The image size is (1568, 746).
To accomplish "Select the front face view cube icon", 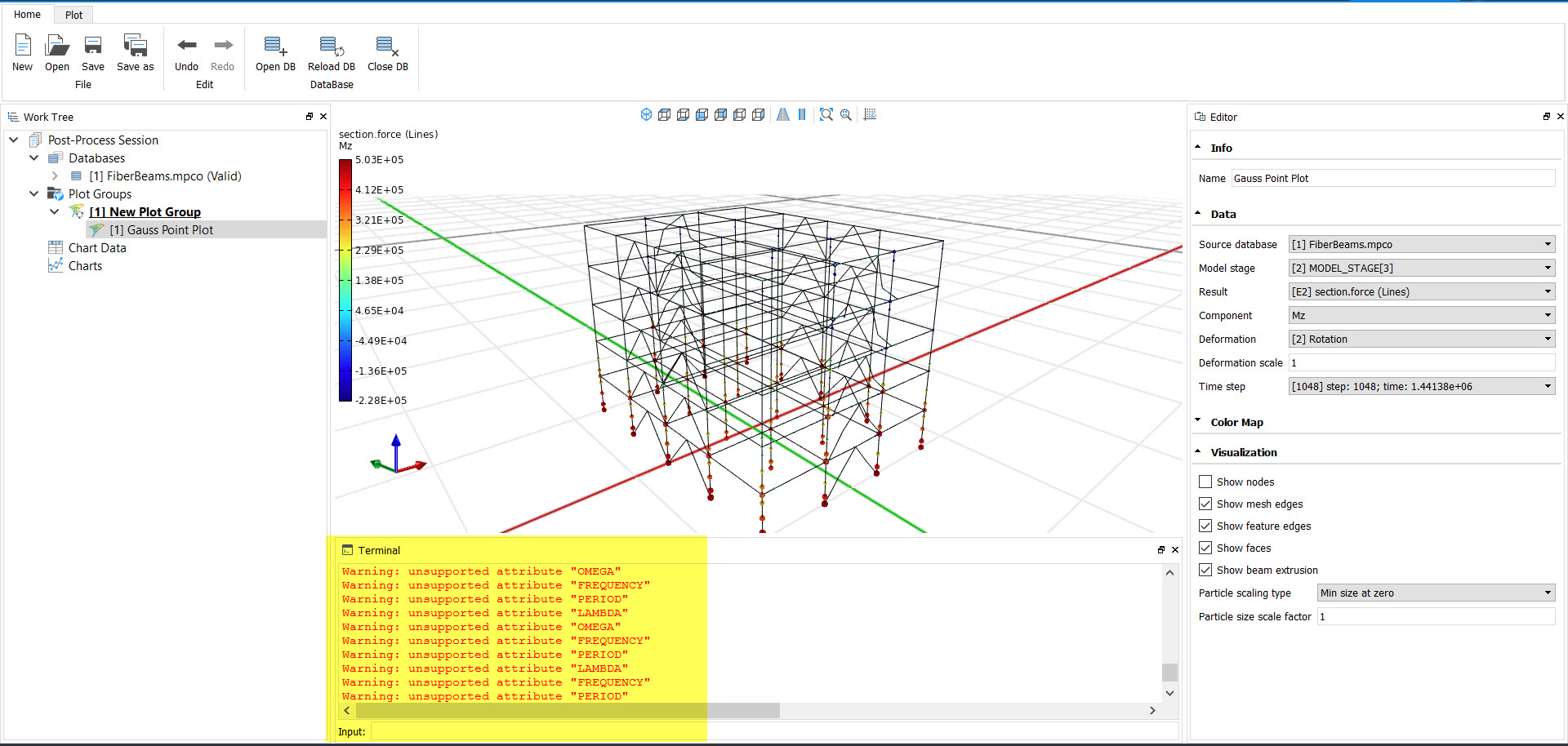I will tap(702, 114).
